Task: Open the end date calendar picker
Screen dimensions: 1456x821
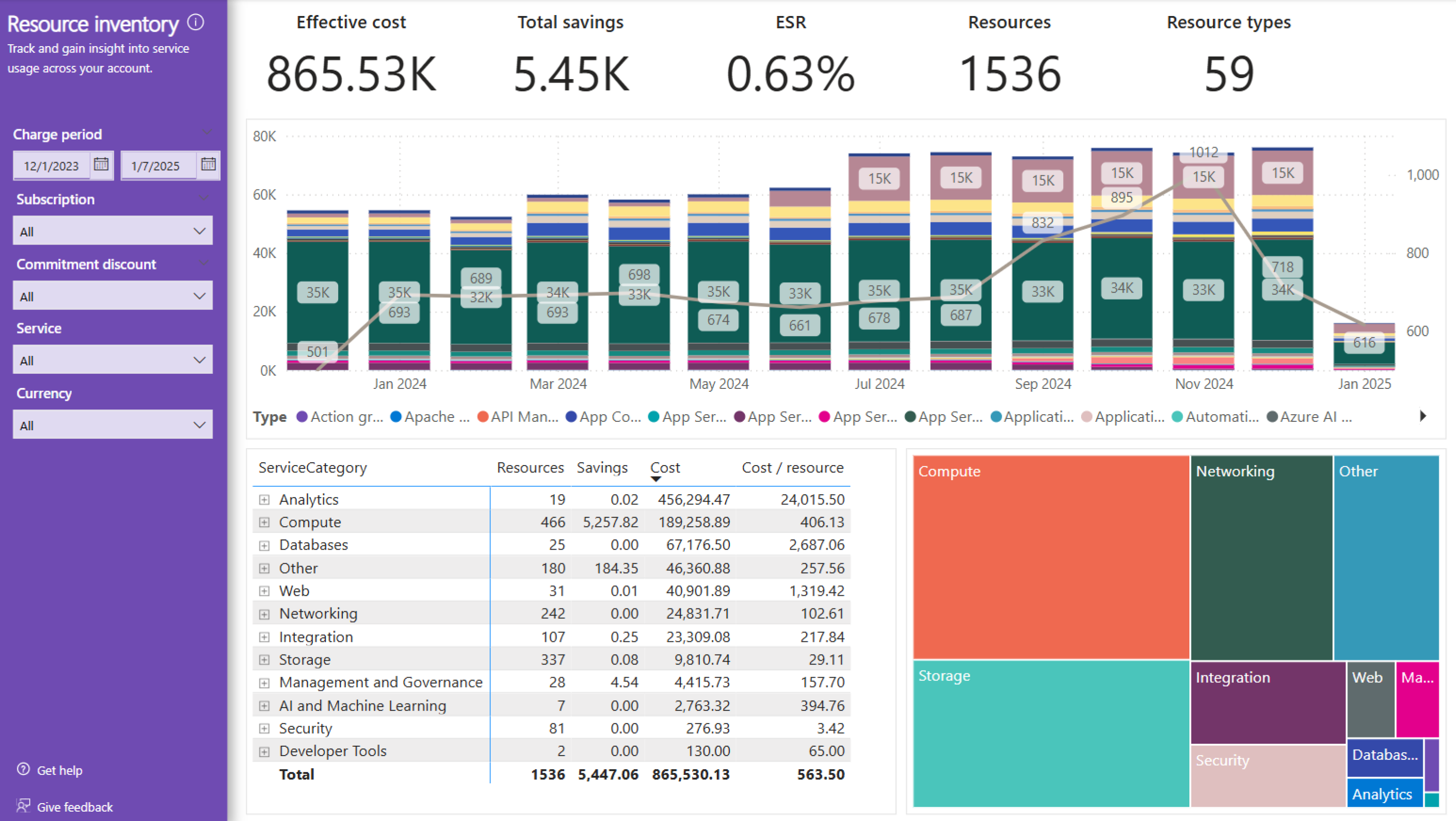Action: click(x=208, y=165)
